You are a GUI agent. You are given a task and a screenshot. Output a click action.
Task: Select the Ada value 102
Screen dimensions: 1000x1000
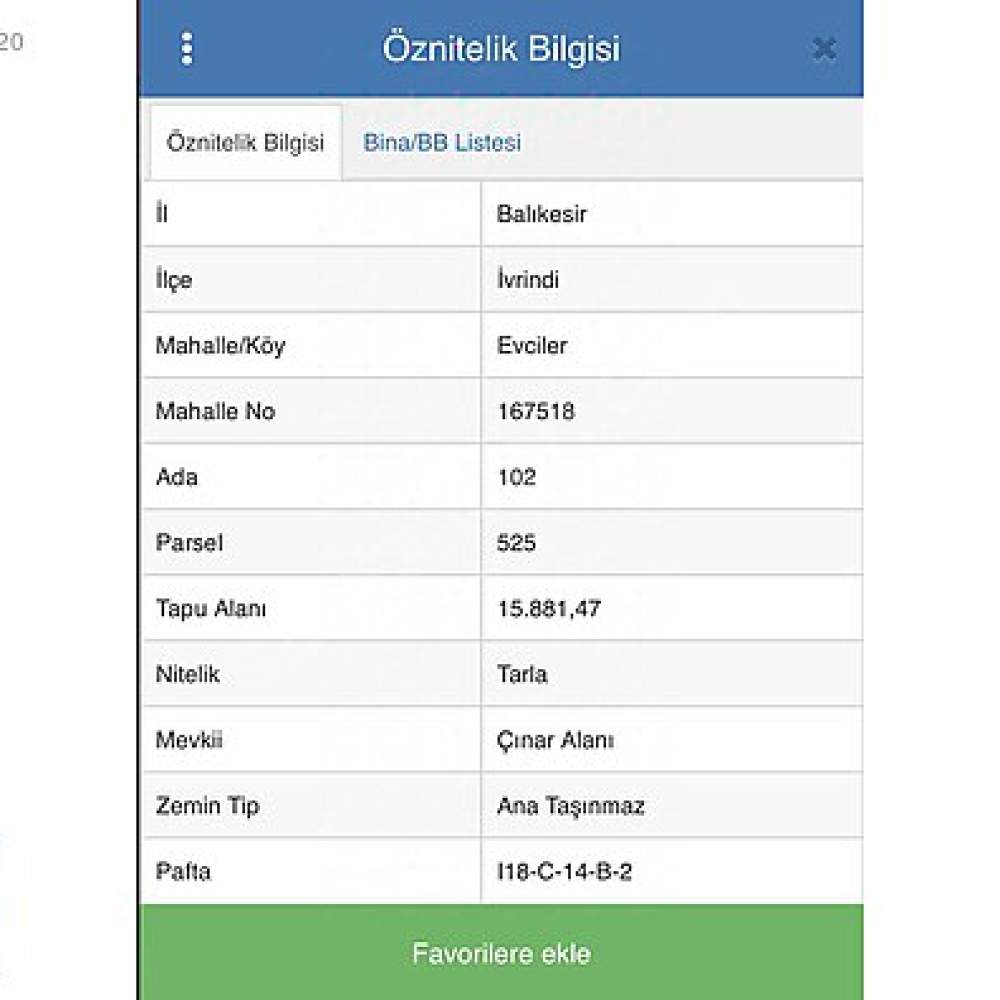(517, 476)
